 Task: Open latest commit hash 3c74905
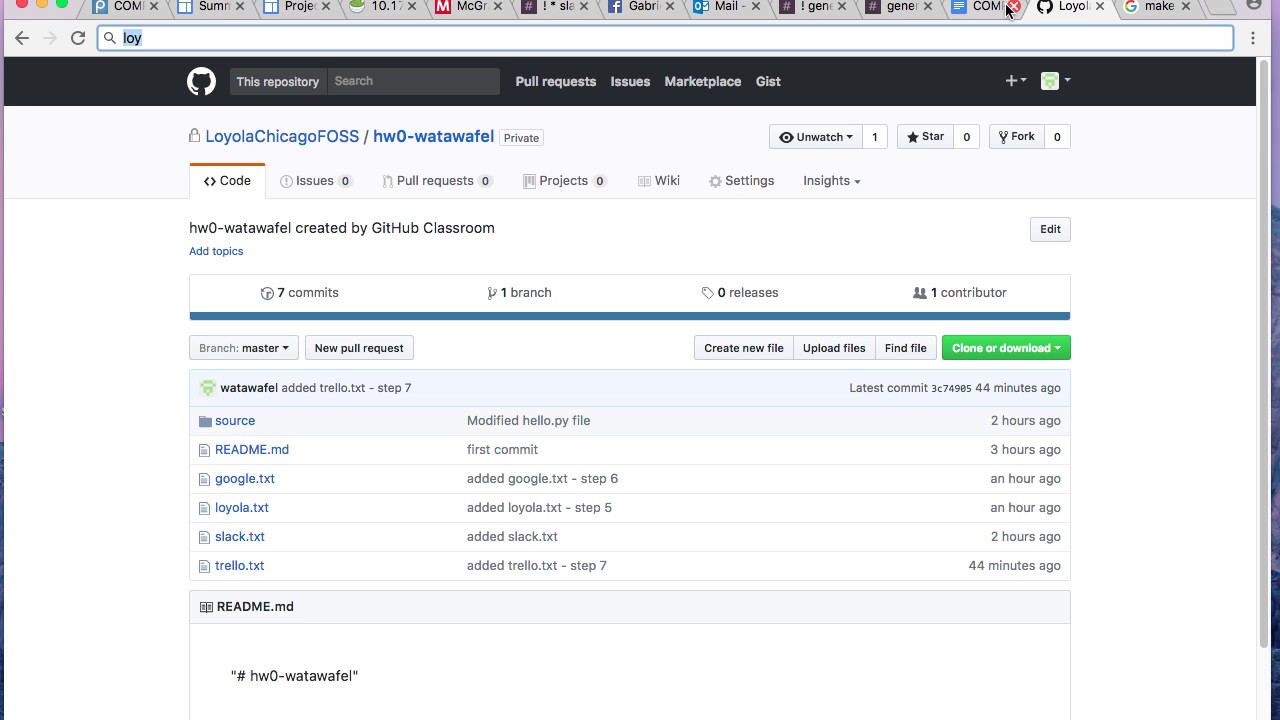[x=951, y=388]
